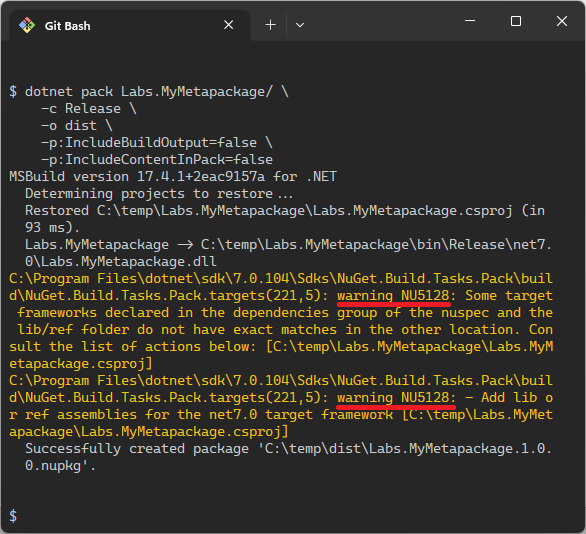
Task: Maximize the terminal window
Action: 516,21
